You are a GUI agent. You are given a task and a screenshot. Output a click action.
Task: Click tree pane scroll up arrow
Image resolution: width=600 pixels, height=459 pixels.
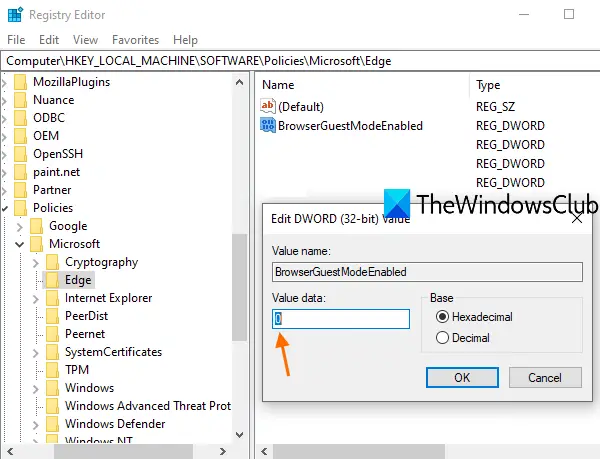[x=240, y=82]
